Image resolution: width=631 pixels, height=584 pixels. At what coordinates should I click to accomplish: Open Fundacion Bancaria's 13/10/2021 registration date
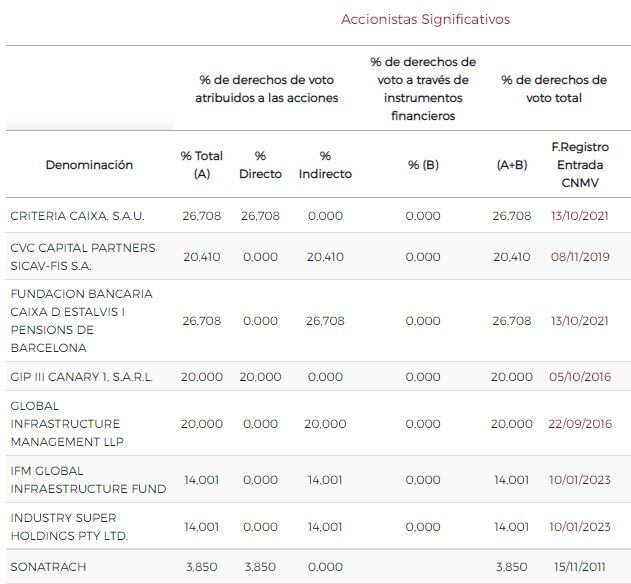(579, 321)
